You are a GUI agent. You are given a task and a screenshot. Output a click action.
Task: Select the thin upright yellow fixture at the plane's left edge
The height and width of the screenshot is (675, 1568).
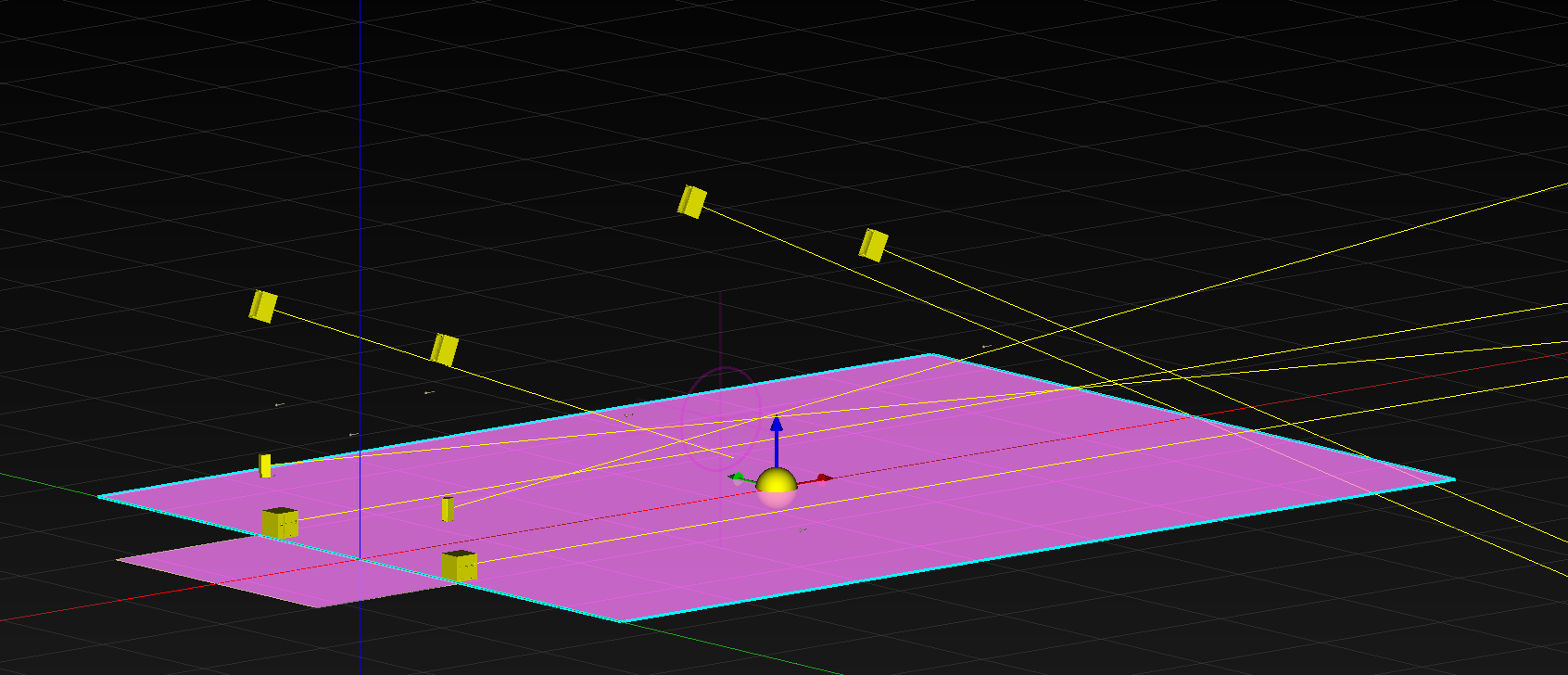click(x=265, y=465)
